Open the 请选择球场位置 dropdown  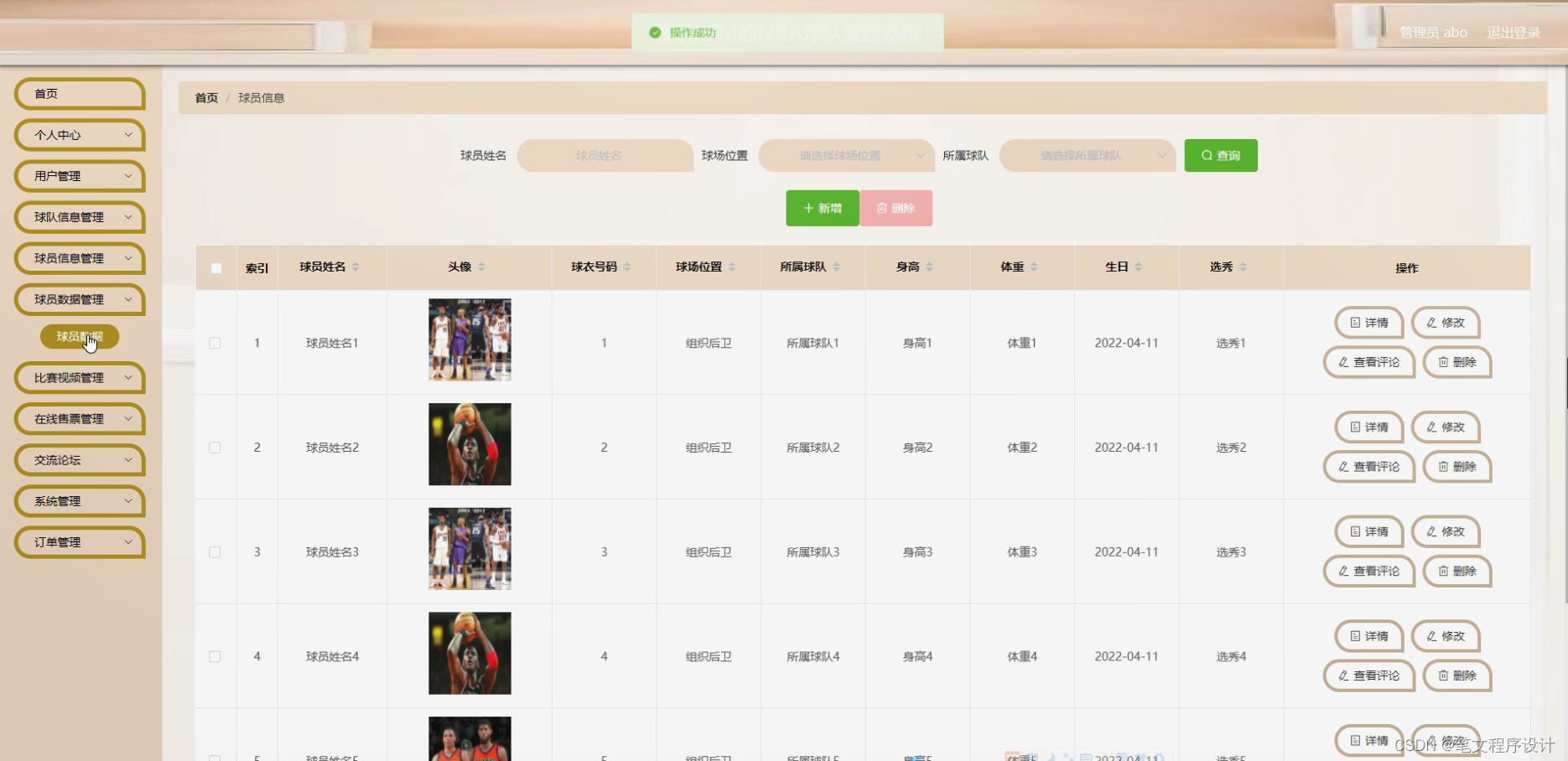pyautogui.click(x=845, y=155)
